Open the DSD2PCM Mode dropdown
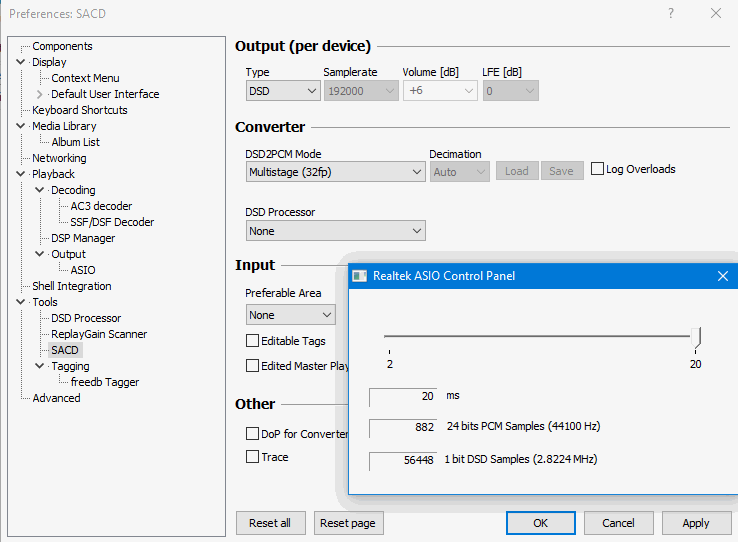 coord(336,172)
